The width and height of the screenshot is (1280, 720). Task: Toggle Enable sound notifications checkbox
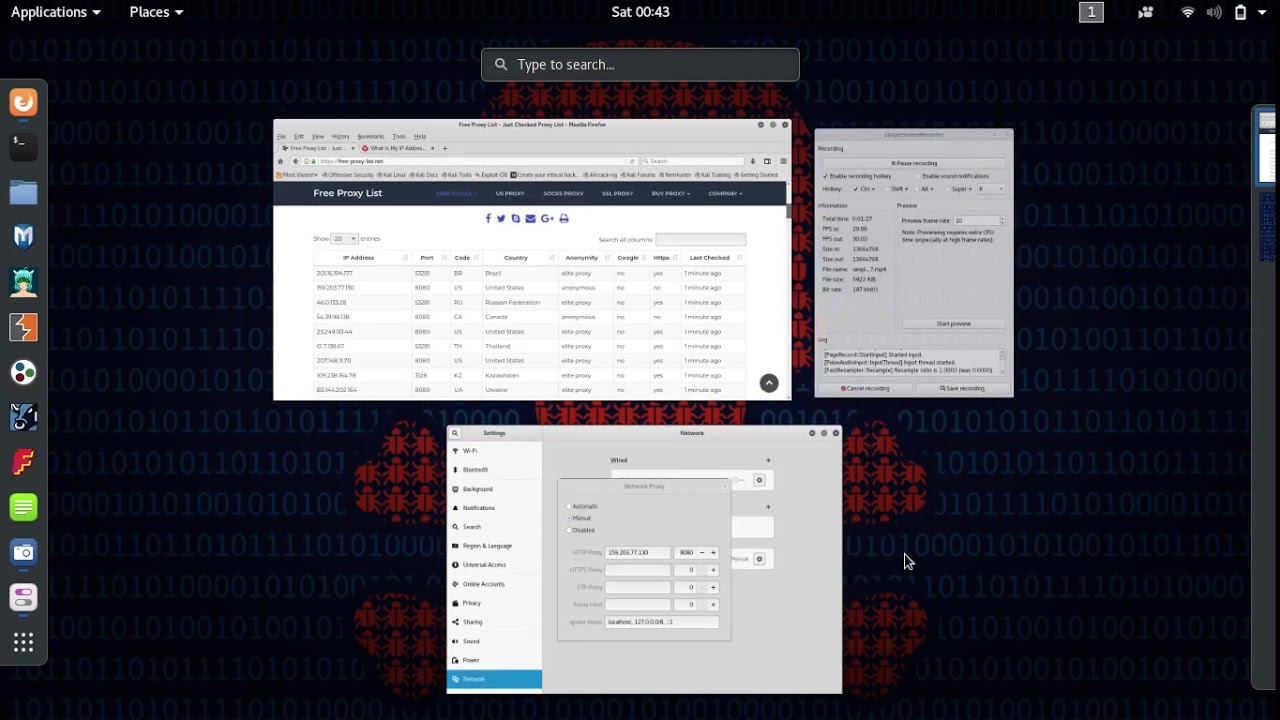[918, 176]
